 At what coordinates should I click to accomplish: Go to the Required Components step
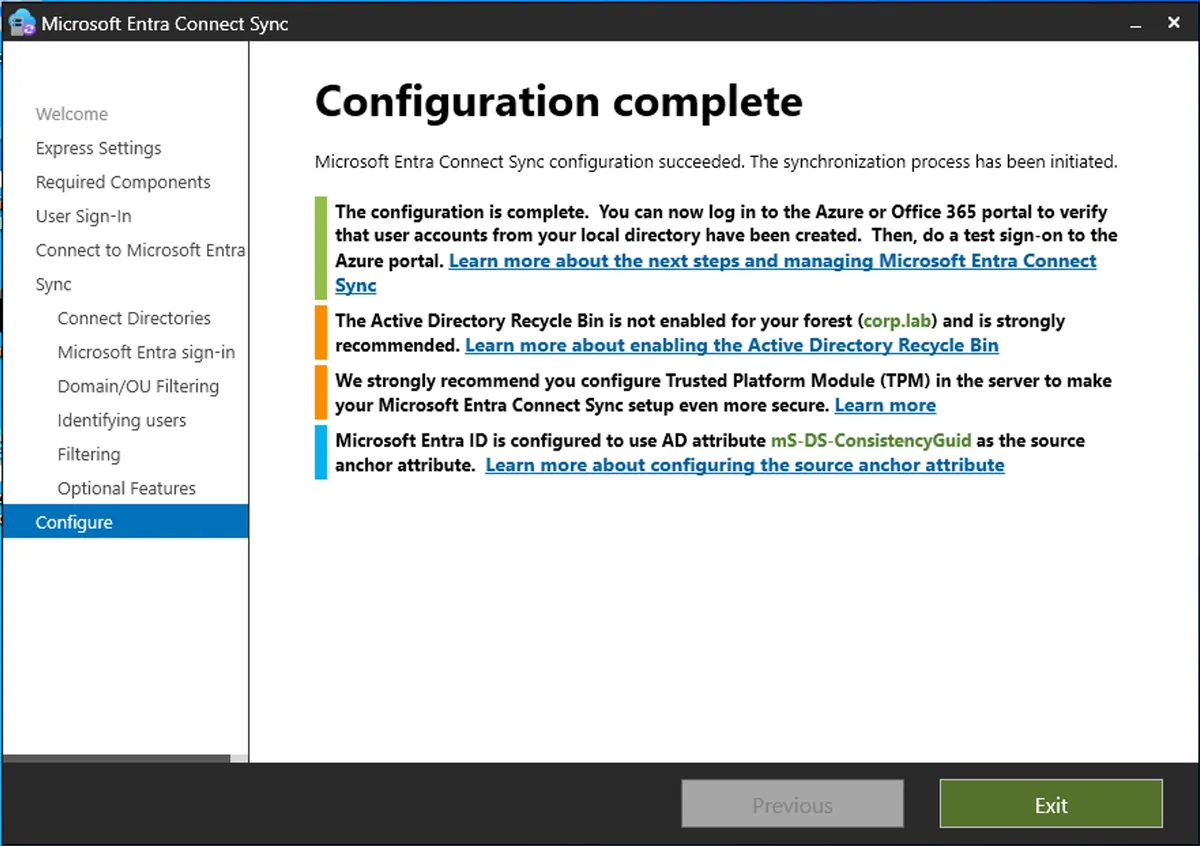pyautogui.click(x=123, y=182)
